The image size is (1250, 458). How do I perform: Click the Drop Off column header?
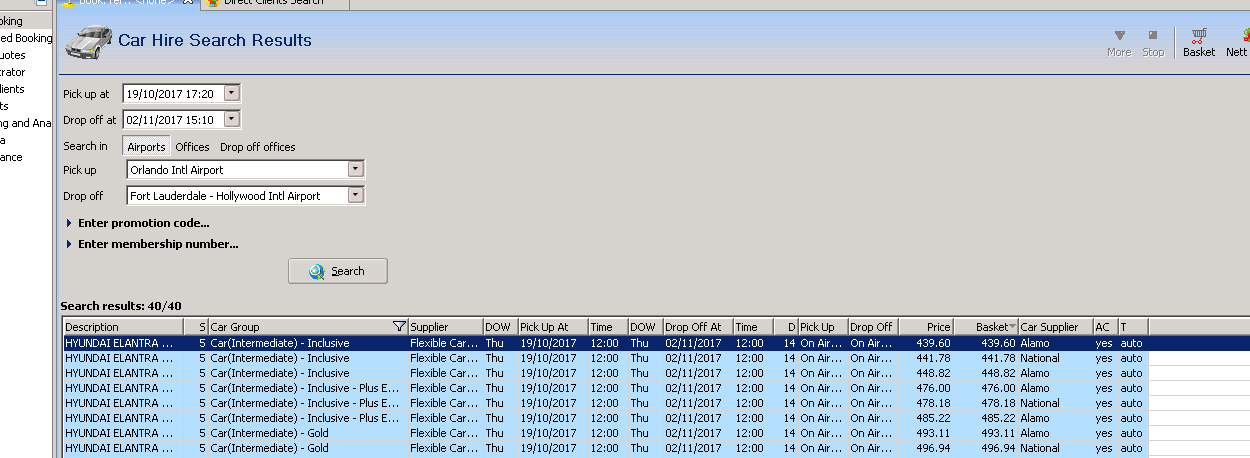coord(872,327)
